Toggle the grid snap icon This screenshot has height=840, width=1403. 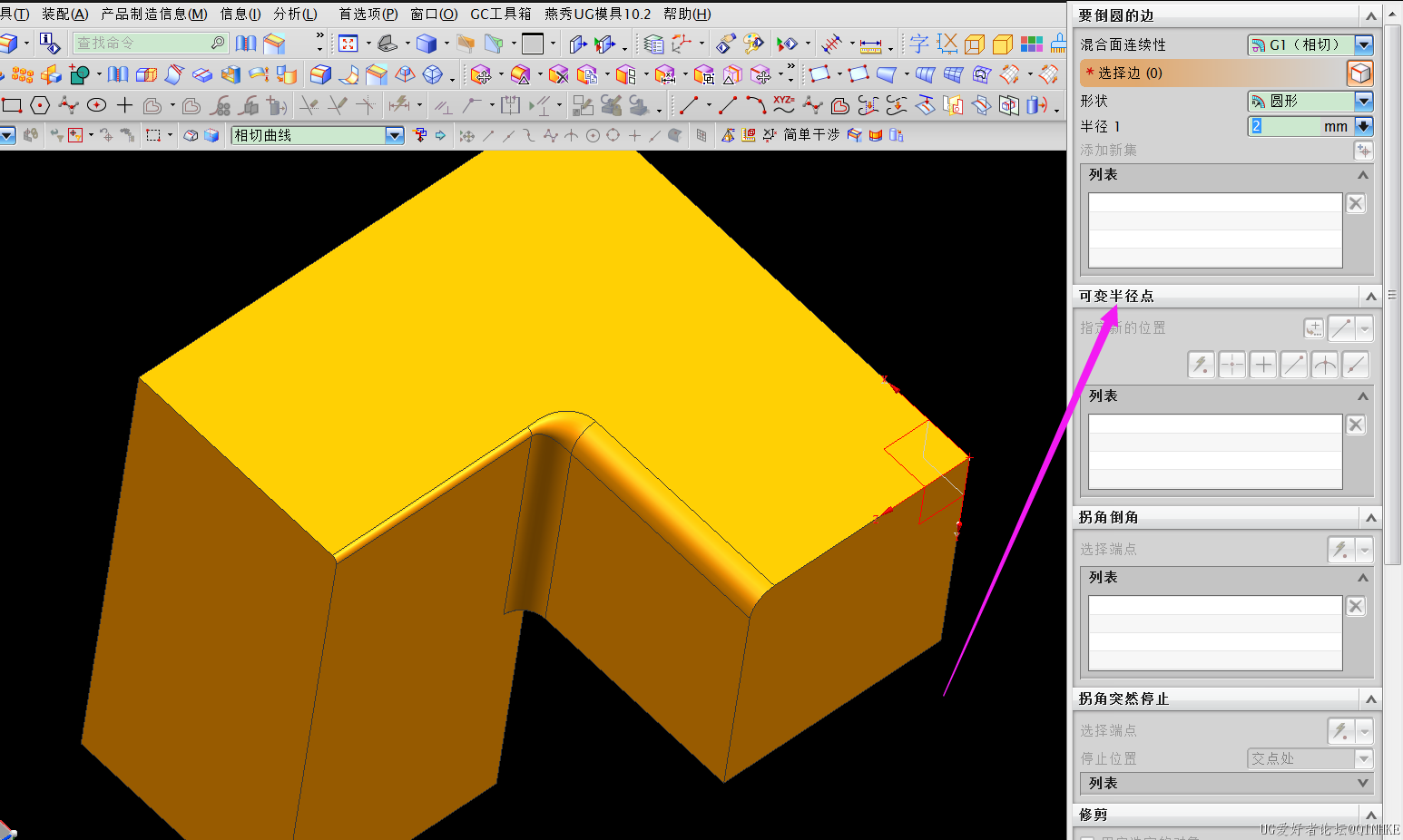pyautogui.click(x=701, y=135)
